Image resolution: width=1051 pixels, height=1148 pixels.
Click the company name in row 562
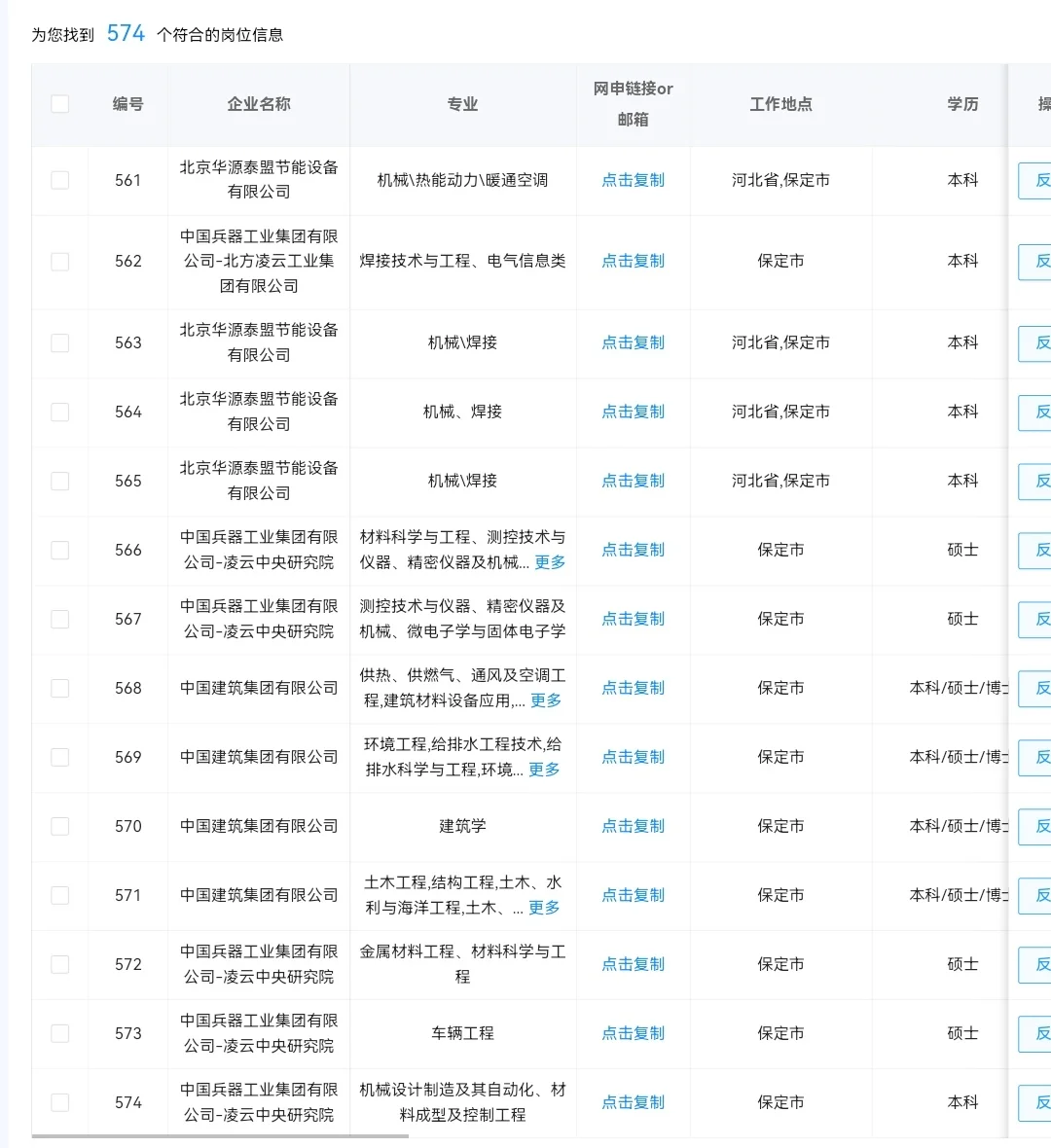(259, 262)
